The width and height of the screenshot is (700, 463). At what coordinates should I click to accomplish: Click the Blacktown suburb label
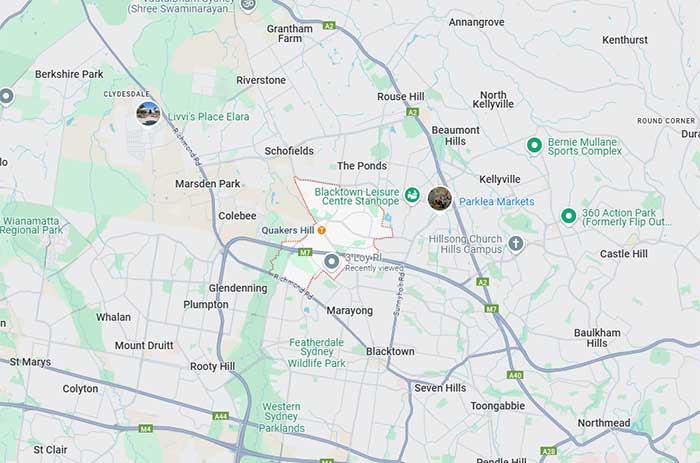pos(390,351)
